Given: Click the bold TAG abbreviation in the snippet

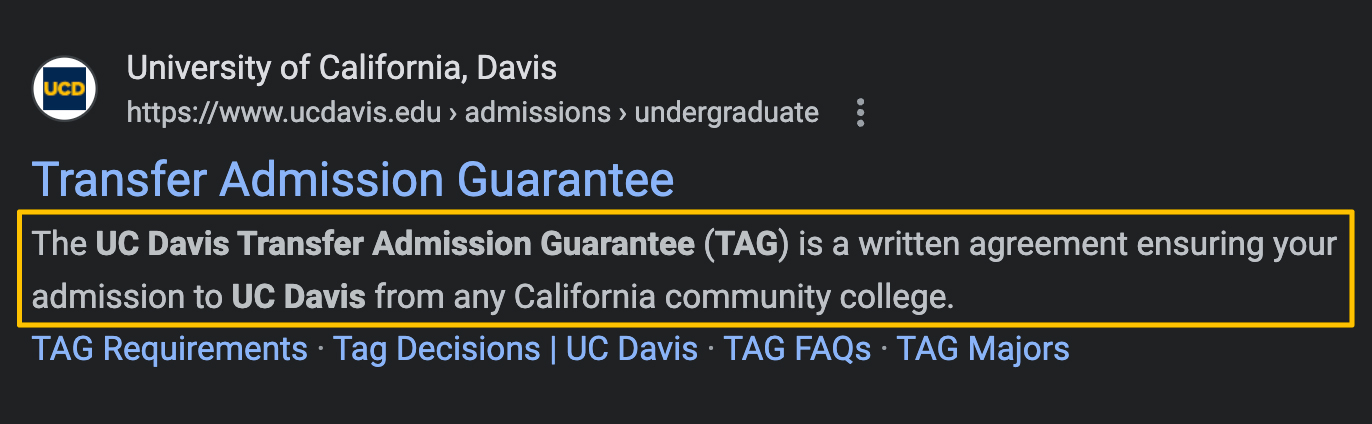Looking at the screenshot, I should (746, 244).
